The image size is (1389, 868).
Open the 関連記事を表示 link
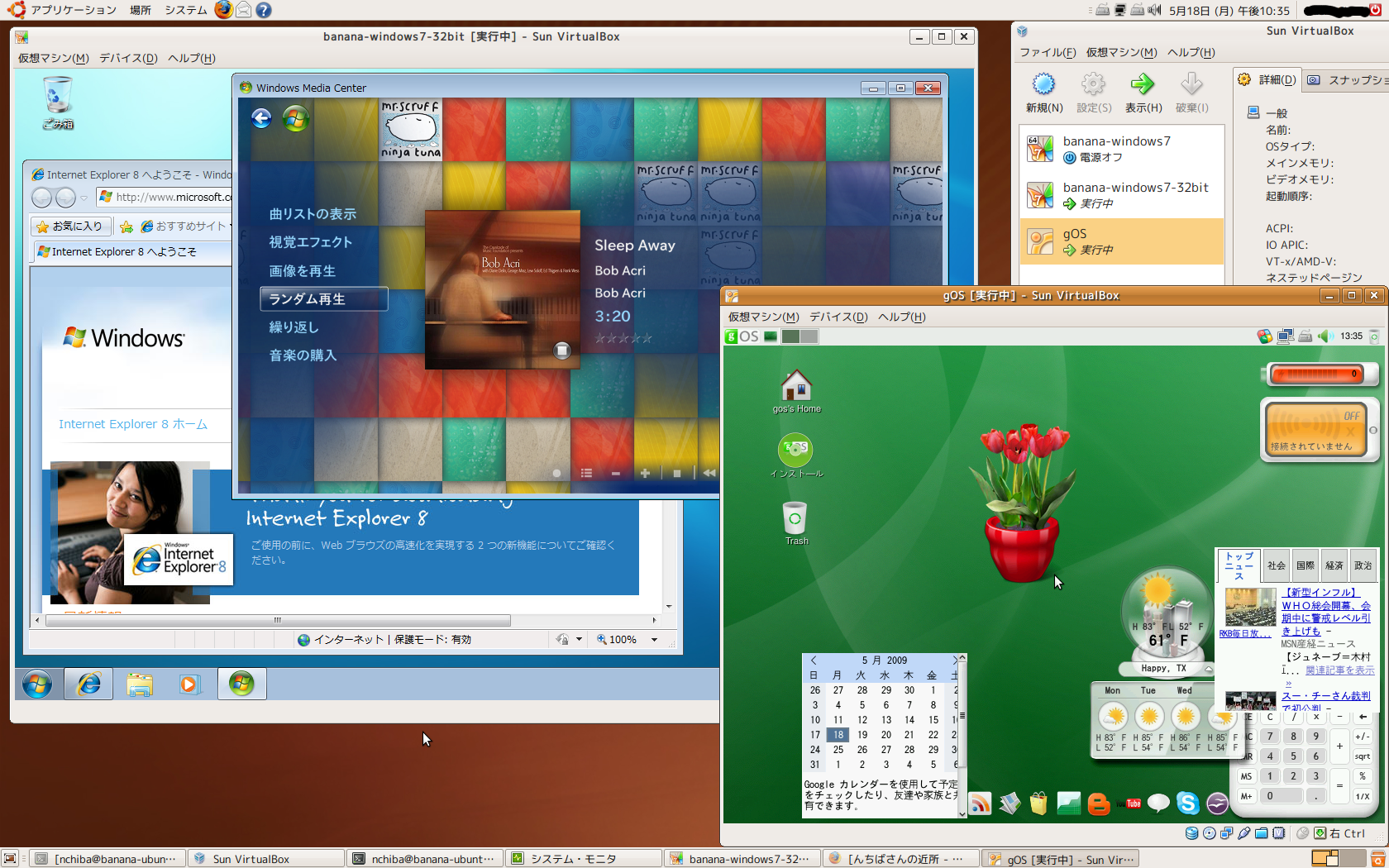1339,670
